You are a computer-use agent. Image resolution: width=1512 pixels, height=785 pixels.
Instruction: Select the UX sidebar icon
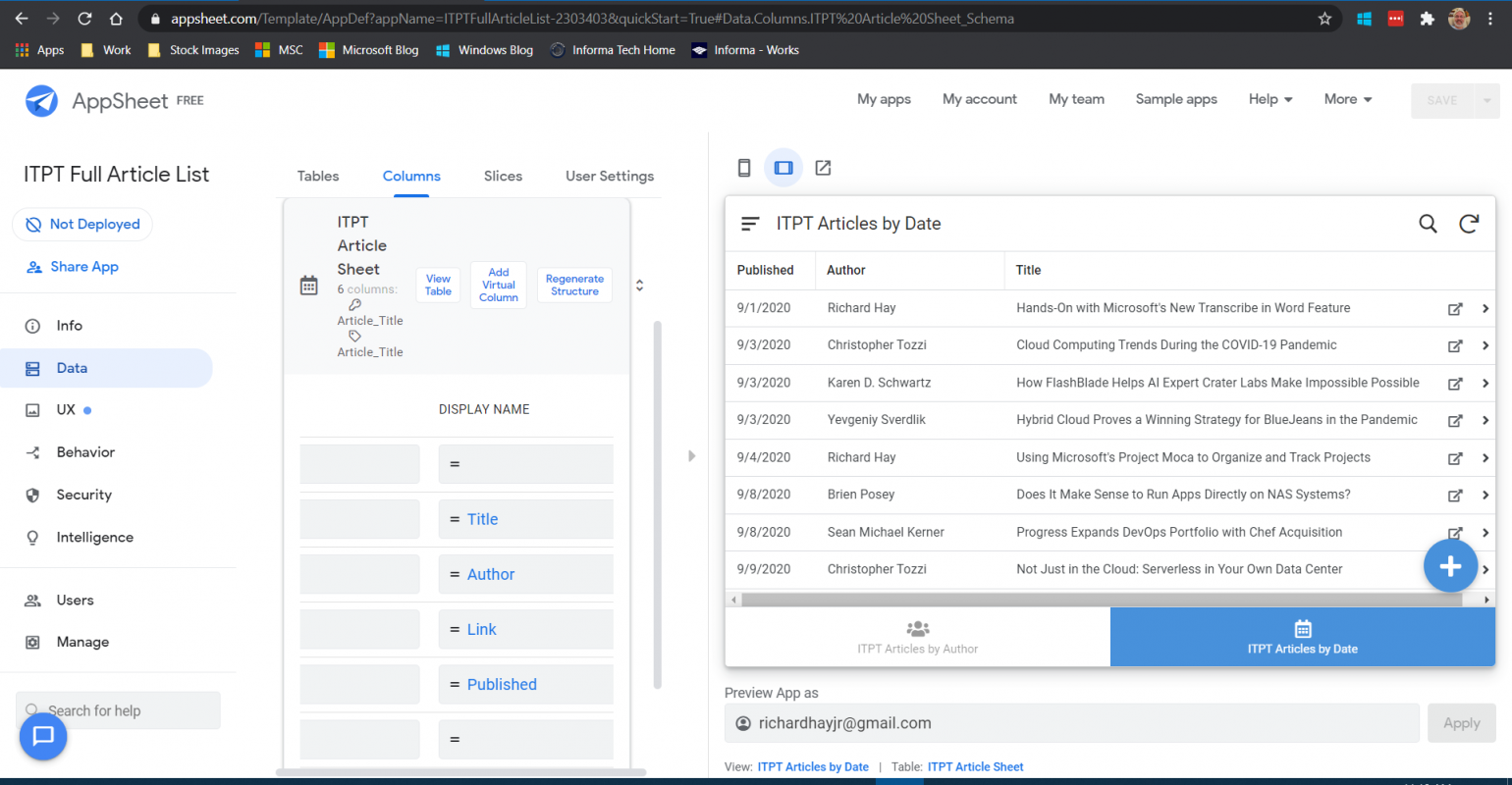click(x=65, y=409)
